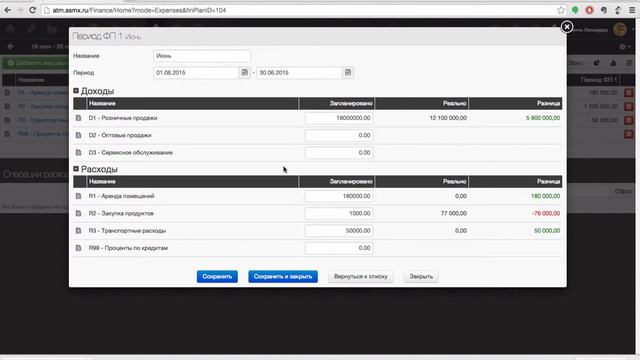640x360 pixels.
Task: Edit the end date field 30.06.2015
Action: [x=299, y=73]
